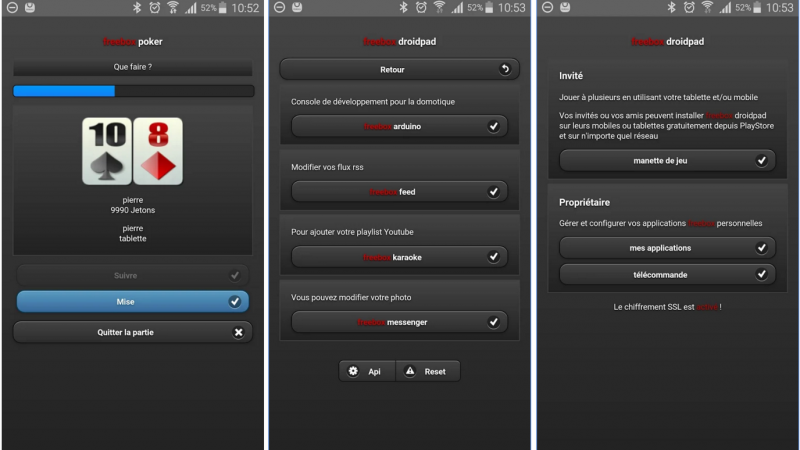The width and height of the screenshot is (800, 450).
Task: Click 'Vous pouvez modifier votre photo' label
Action: click(x=351, y=297)
